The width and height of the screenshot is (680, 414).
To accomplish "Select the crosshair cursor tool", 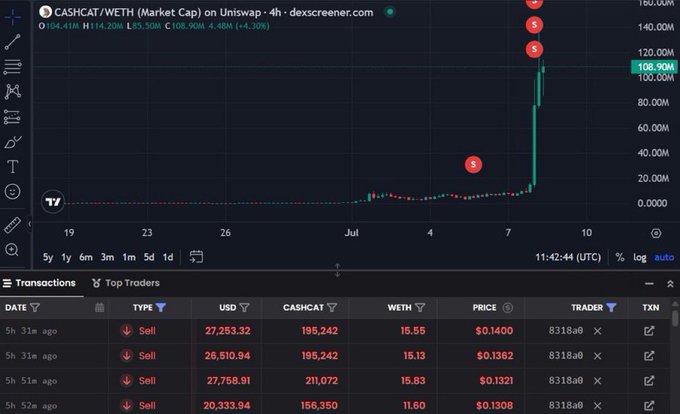I will click(x=13, y=17).
